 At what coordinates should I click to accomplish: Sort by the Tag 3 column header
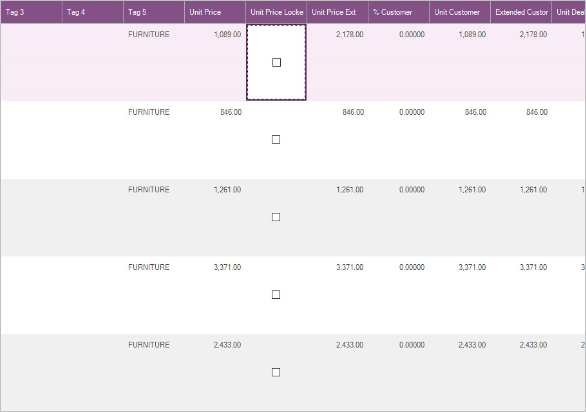point(31,12)
